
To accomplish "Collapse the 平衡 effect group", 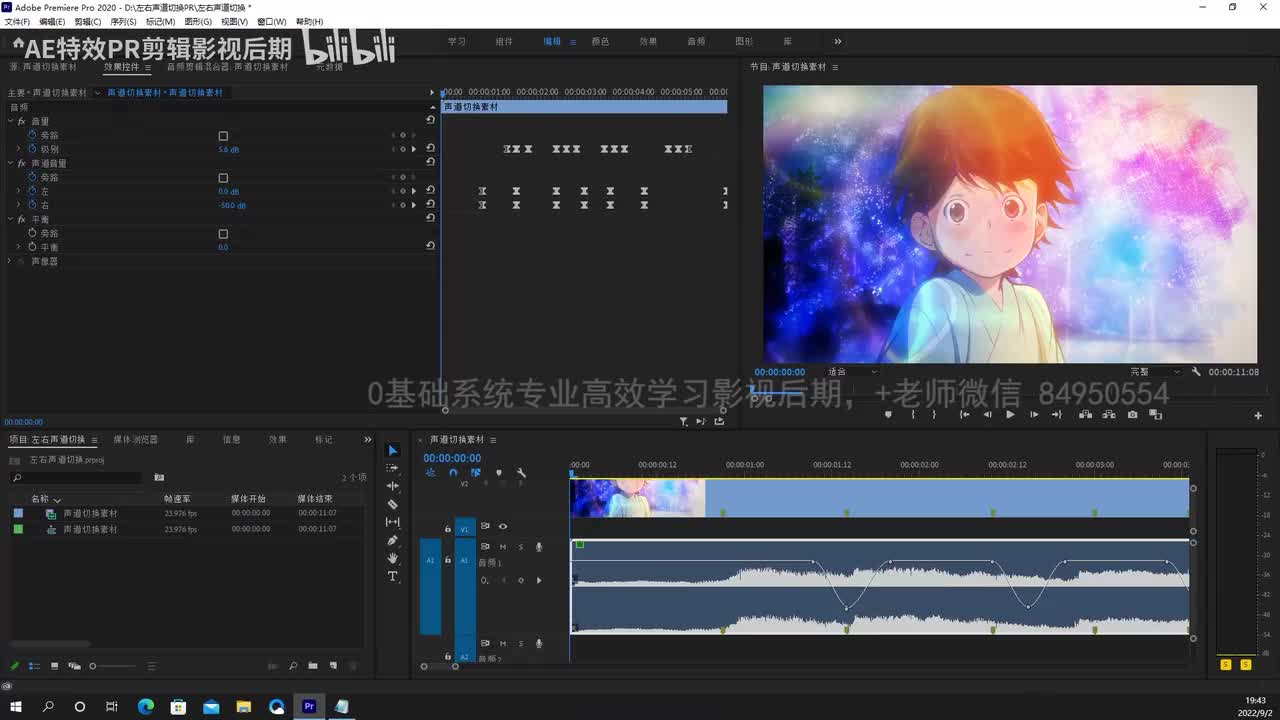I will [11, 219].
